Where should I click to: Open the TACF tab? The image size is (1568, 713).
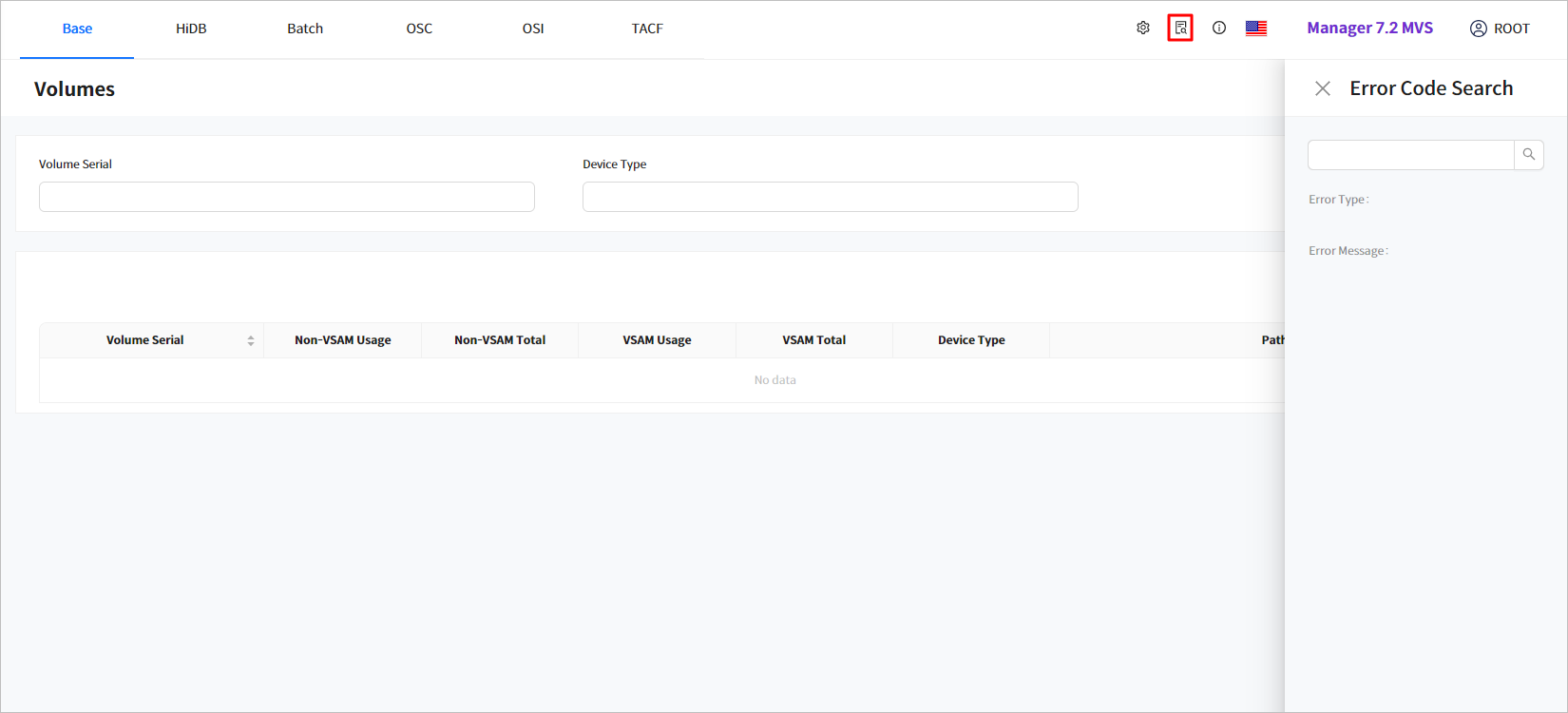647,29
